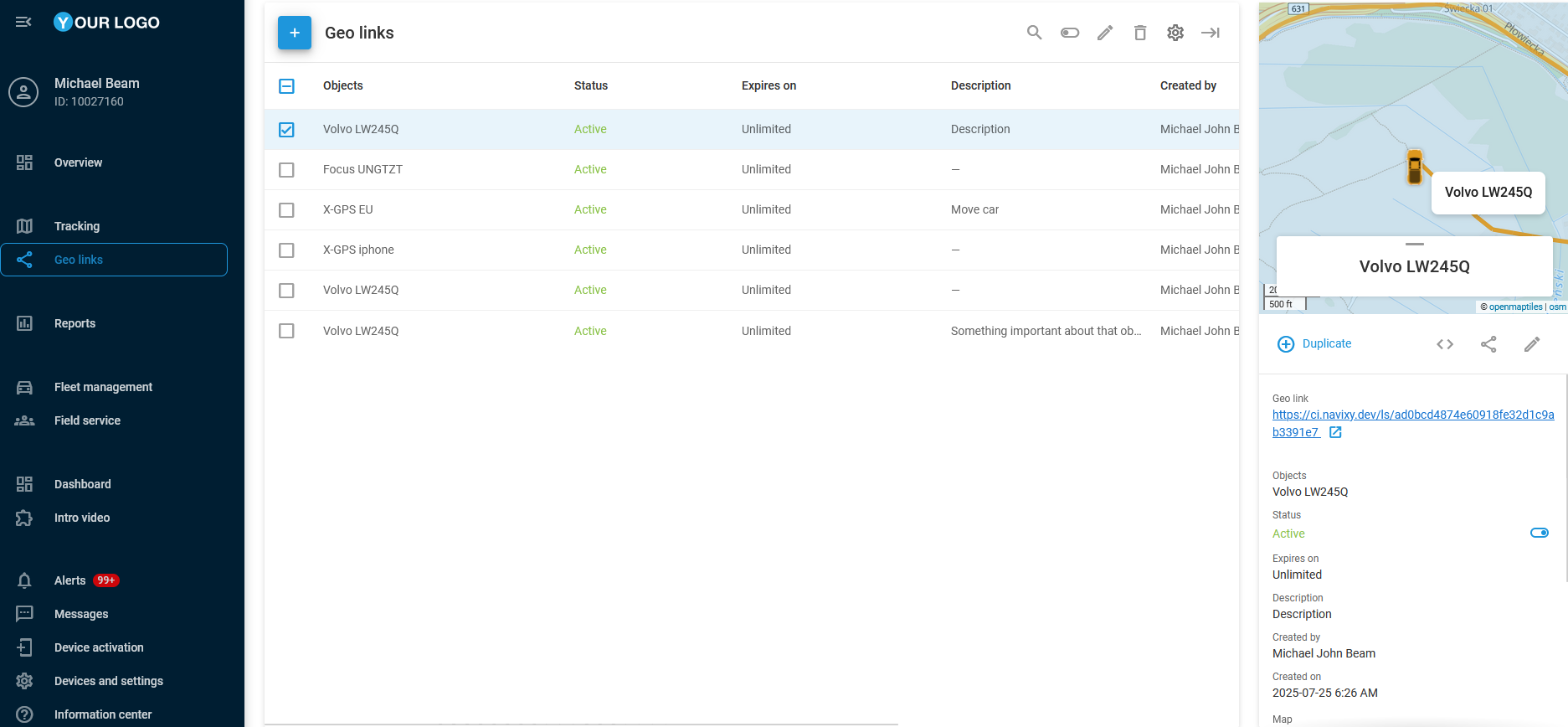
Task: Click the plus button to add geo link
Action: tap(295, 33)
